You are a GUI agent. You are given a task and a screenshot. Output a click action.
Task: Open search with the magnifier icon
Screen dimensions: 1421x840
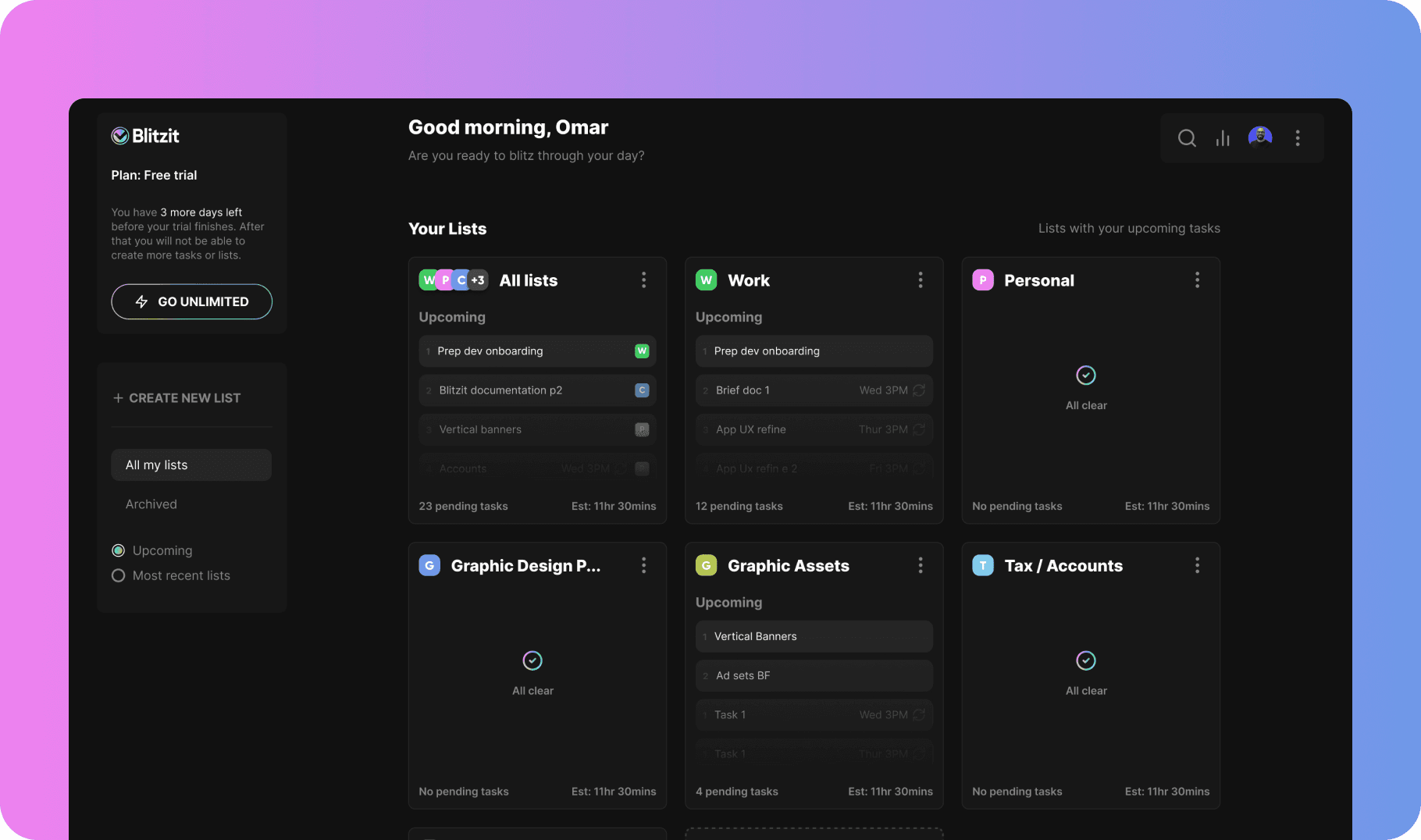pos(1187,138)
